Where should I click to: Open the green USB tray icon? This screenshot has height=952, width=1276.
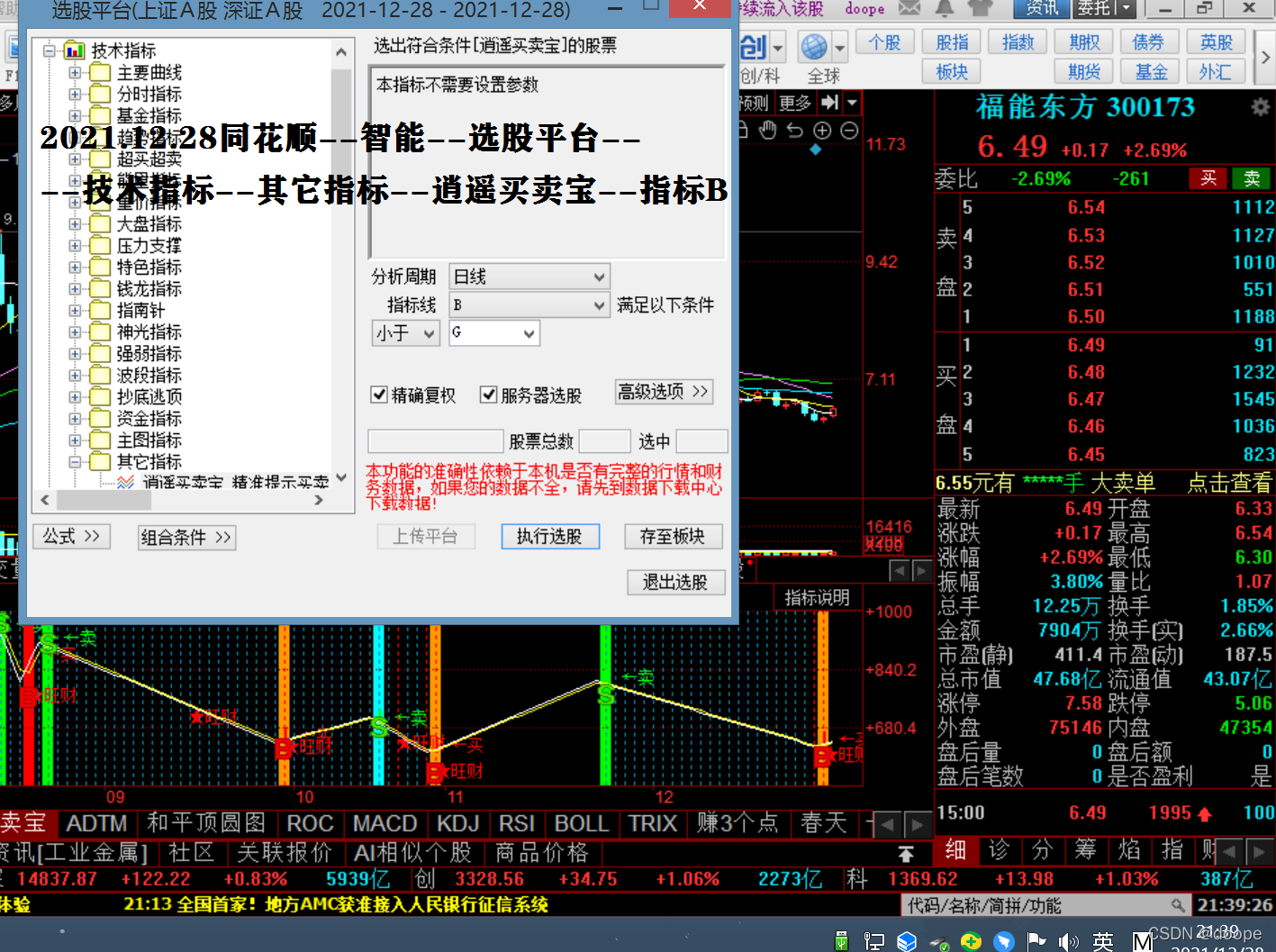tap(841, 941)
